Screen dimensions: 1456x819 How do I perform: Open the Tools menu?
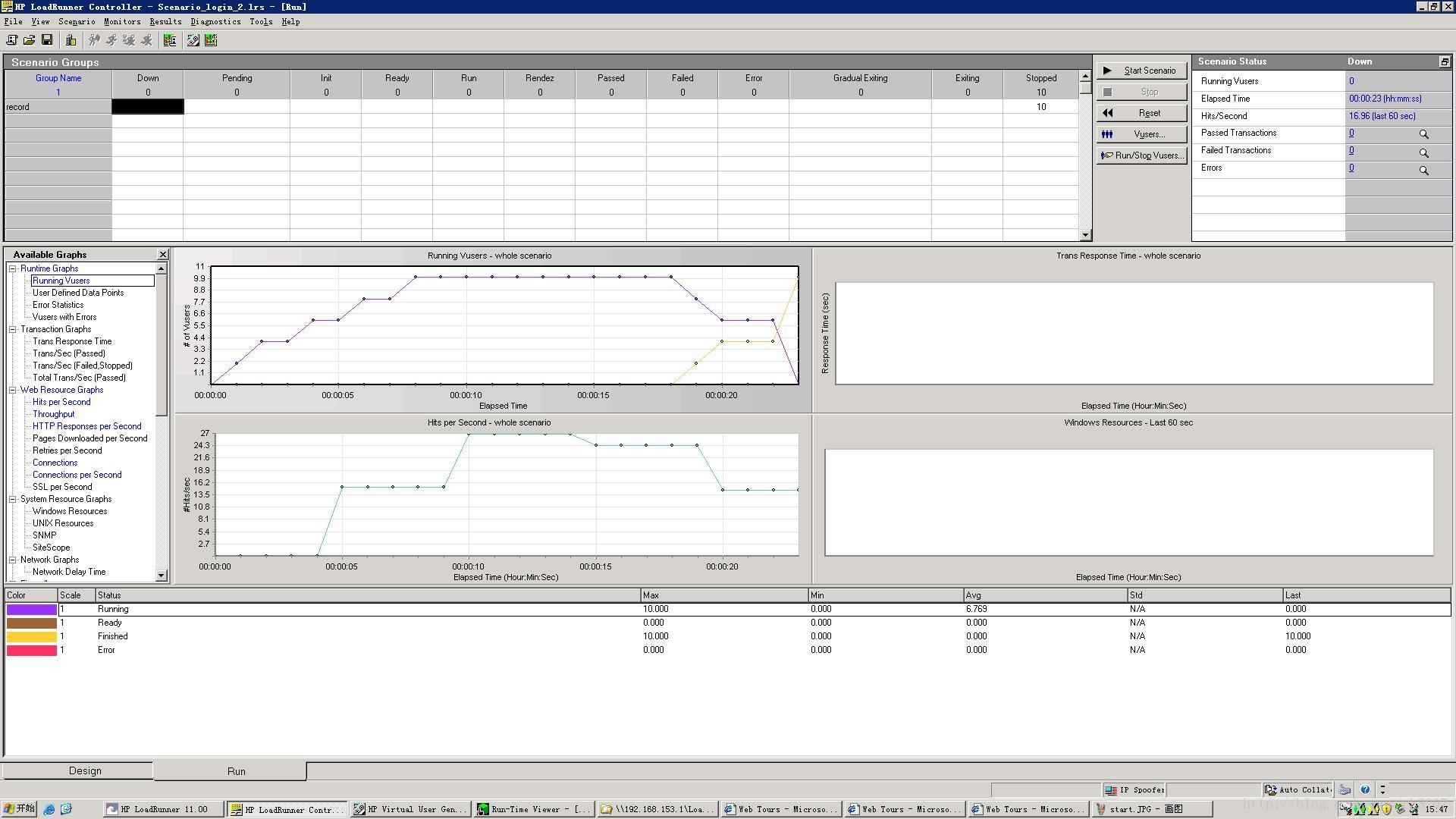[x=260, y=21]
